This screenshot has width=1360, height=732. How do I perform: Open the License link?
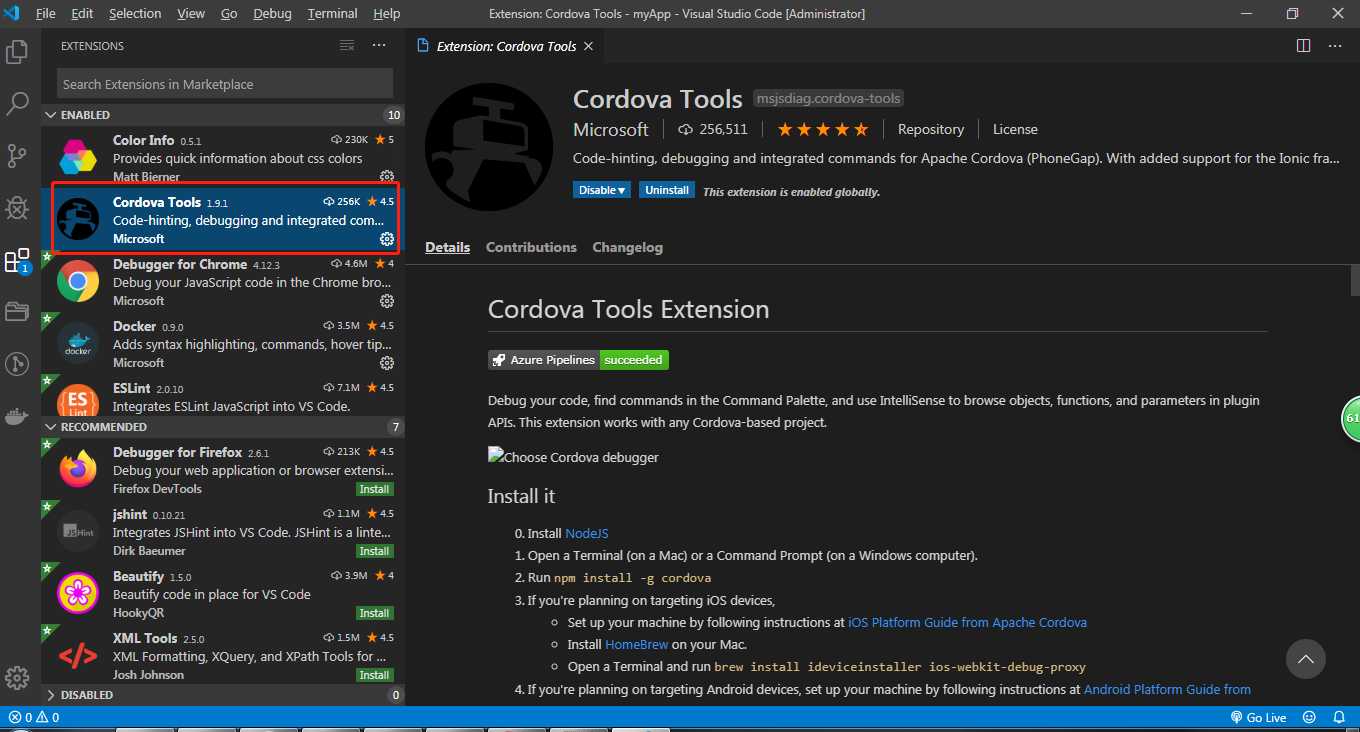click(x=1015, y=129)
